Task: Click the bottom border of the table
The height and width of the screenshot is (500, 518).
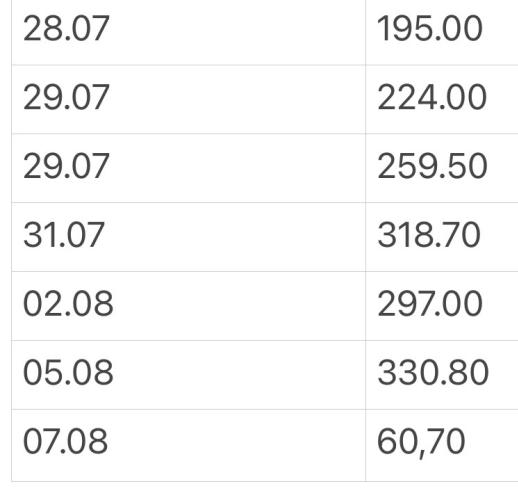Action: (x=265, y=481)
